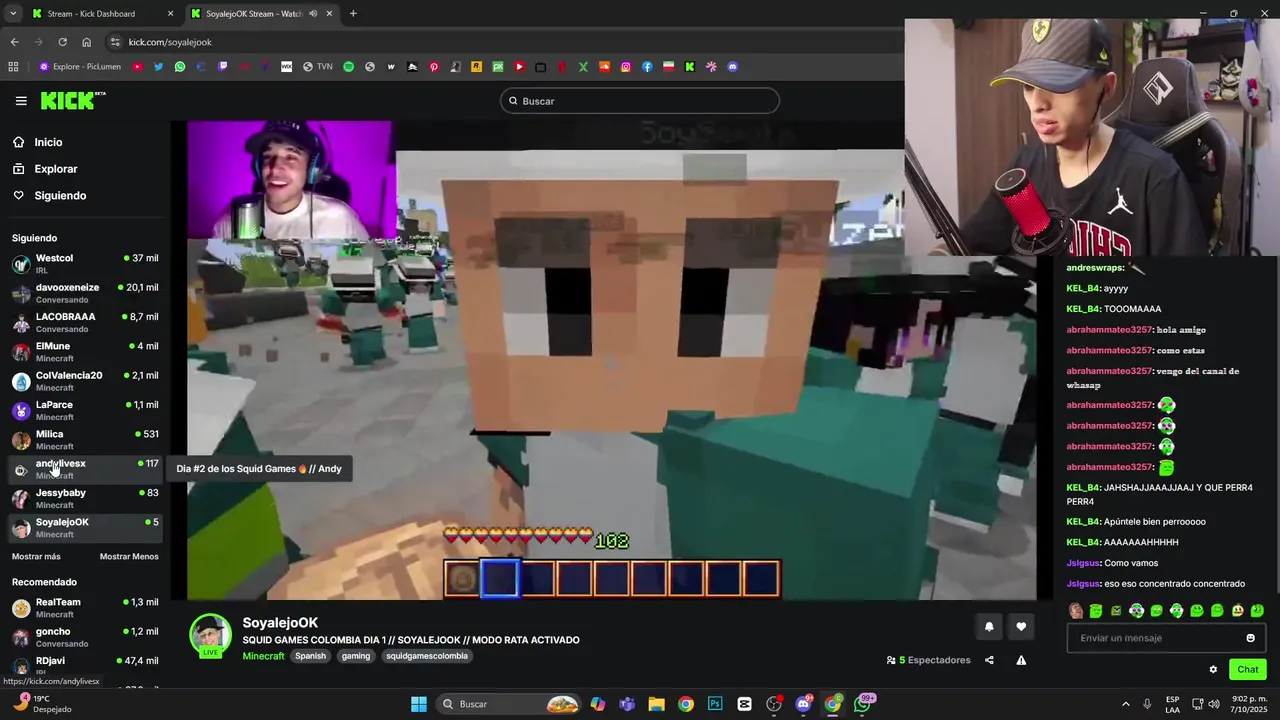The image size is (1280, 720).
Task: Open LACOBRAAA channel
Action: 85,322
